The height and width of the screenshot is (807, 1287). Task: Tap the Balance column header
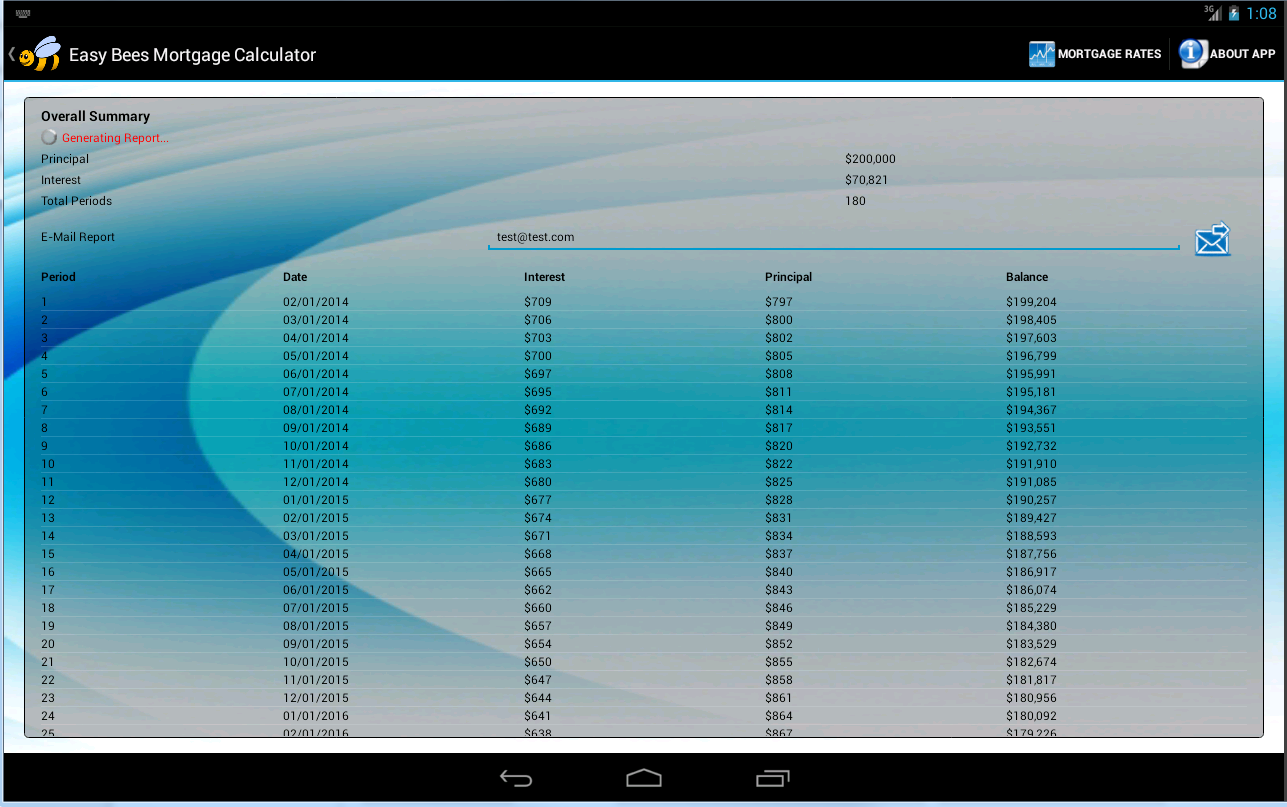click(1027, 277)
